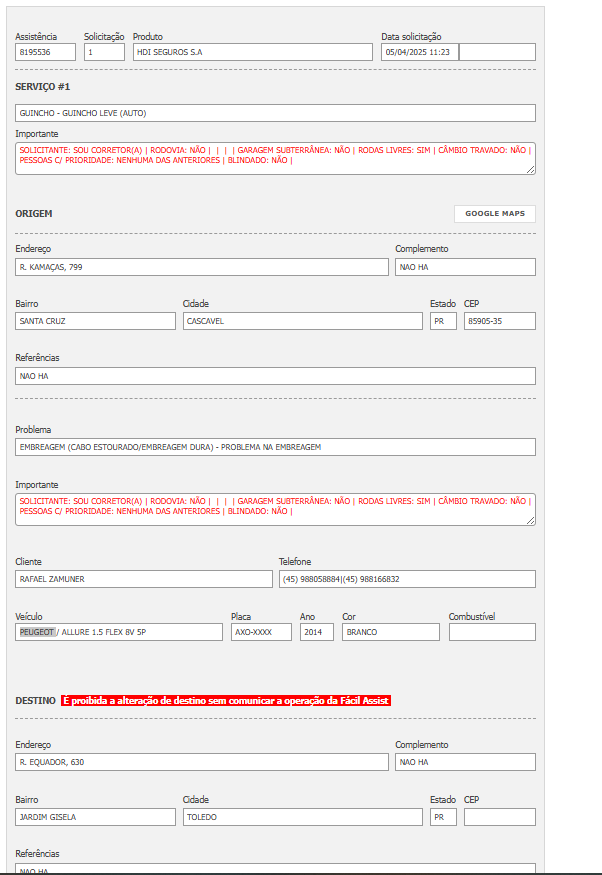This screenshot has width=602, height=875.
Task: Select the Placa field AXO-XXXX
Action: [x=261, y=632]
